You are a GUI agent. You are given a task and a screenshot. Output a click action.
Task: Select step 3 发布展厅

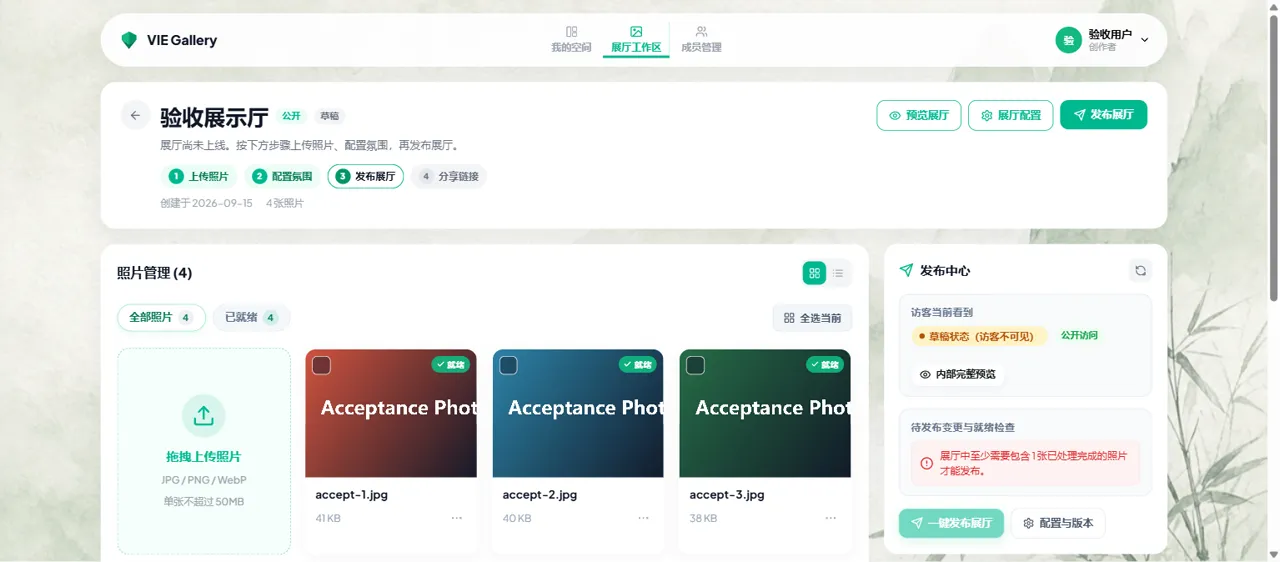pos(366,177)
